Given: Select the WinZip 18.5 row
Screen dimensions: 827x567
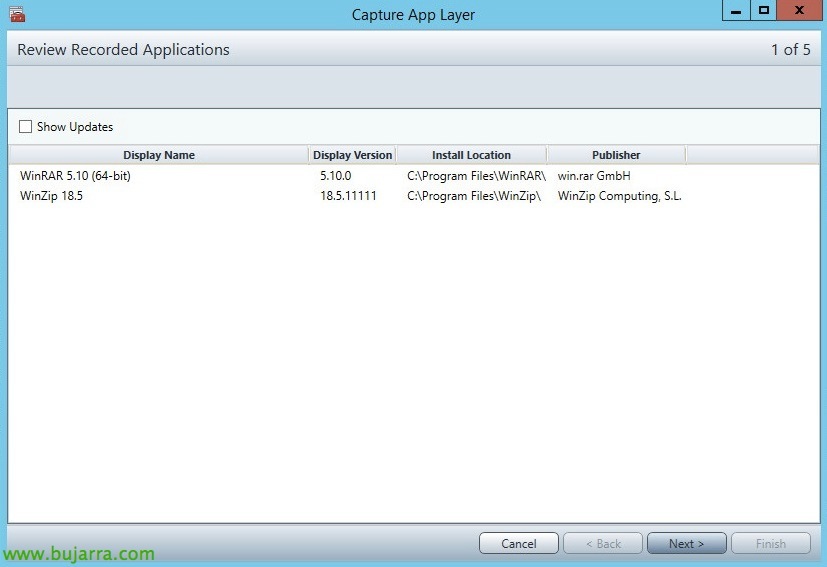Looking at the screenshot, I should pyautogui.click(x=414, y=196).
